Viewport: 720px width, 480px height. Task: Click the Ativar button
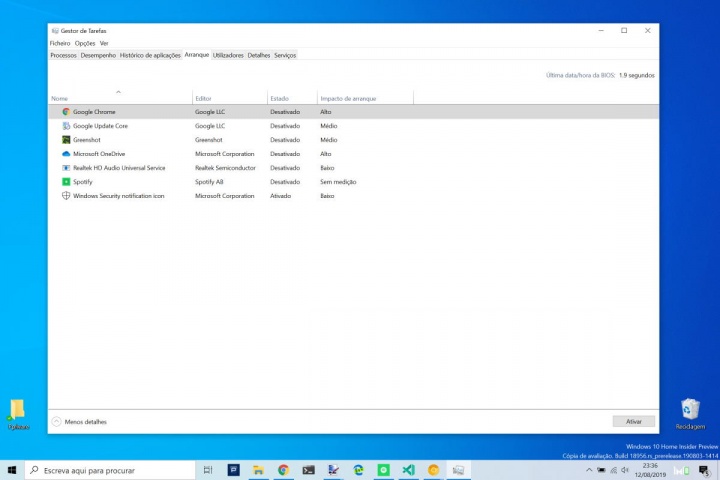634,422
